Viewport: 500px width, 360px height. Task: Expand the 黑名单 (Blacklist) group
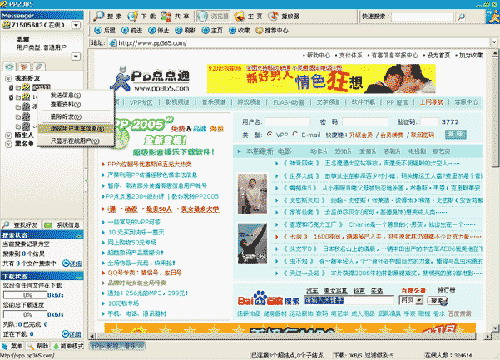(x=8, y=144)
